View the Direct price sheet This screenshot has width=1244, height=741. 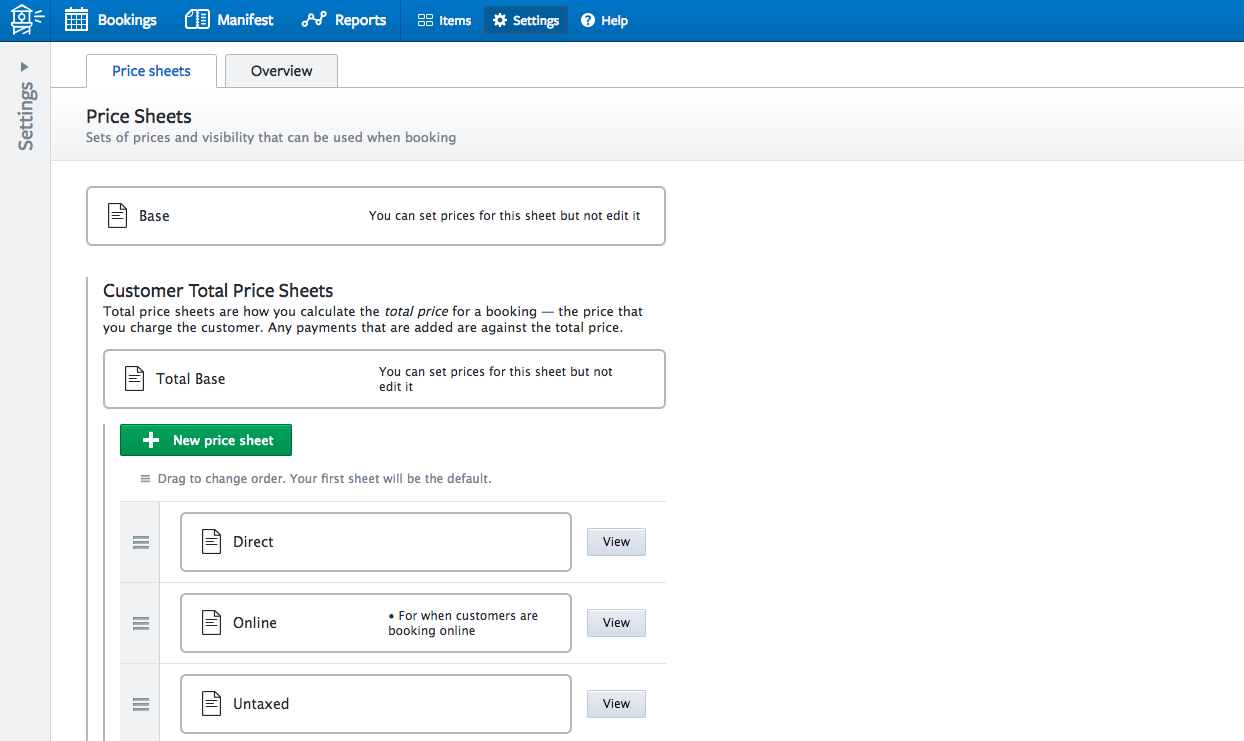pyautogui.click(x=616, y=542)
